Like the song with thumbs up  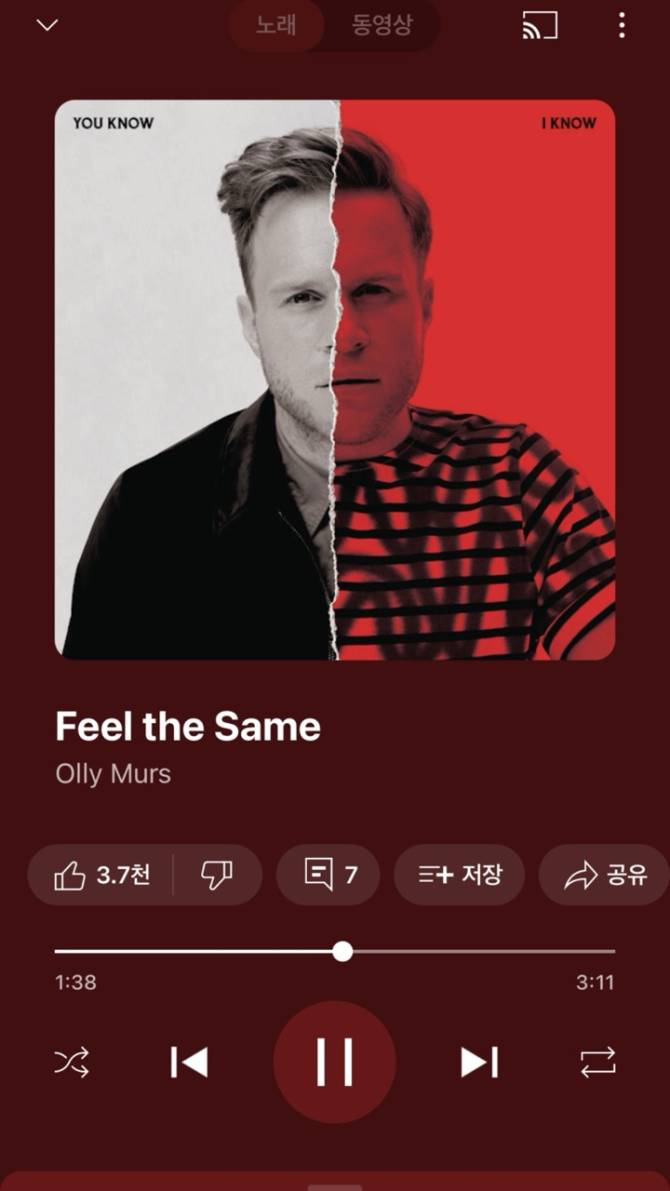[101, 875]
